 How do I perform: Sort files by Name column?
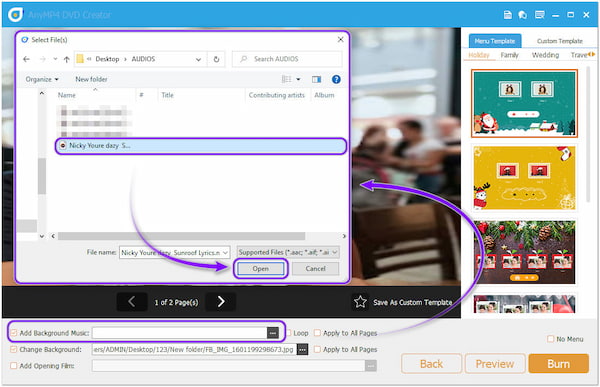click(67, 95)
